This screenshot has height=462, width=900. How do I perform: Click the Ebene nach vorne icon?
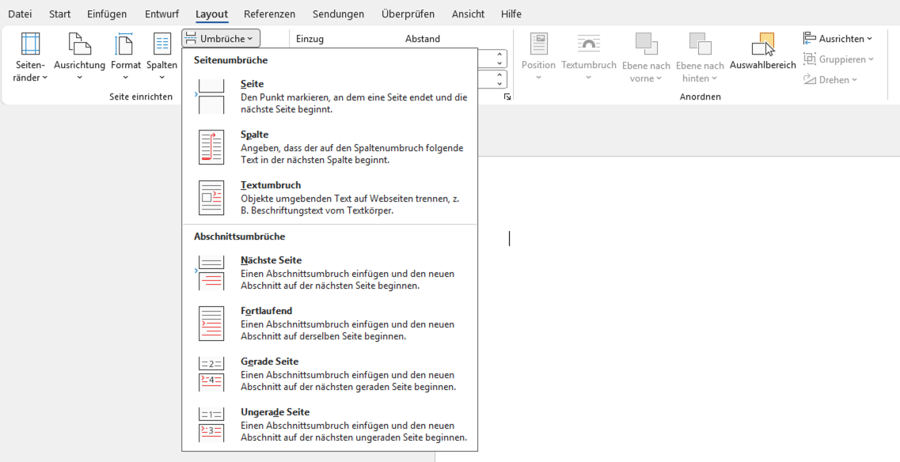pos(646,44)
